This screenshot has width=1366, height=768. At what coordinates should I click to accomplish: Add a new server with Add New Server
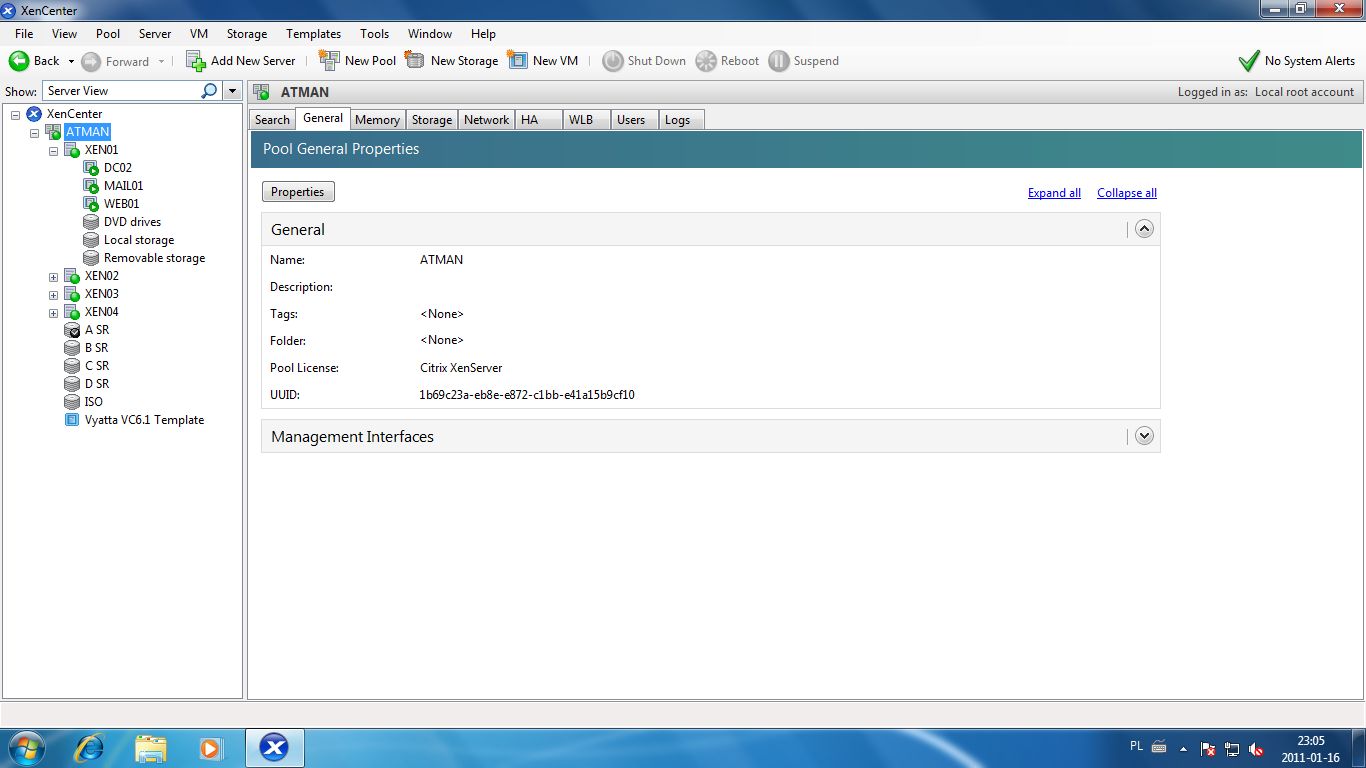[240, 60]
